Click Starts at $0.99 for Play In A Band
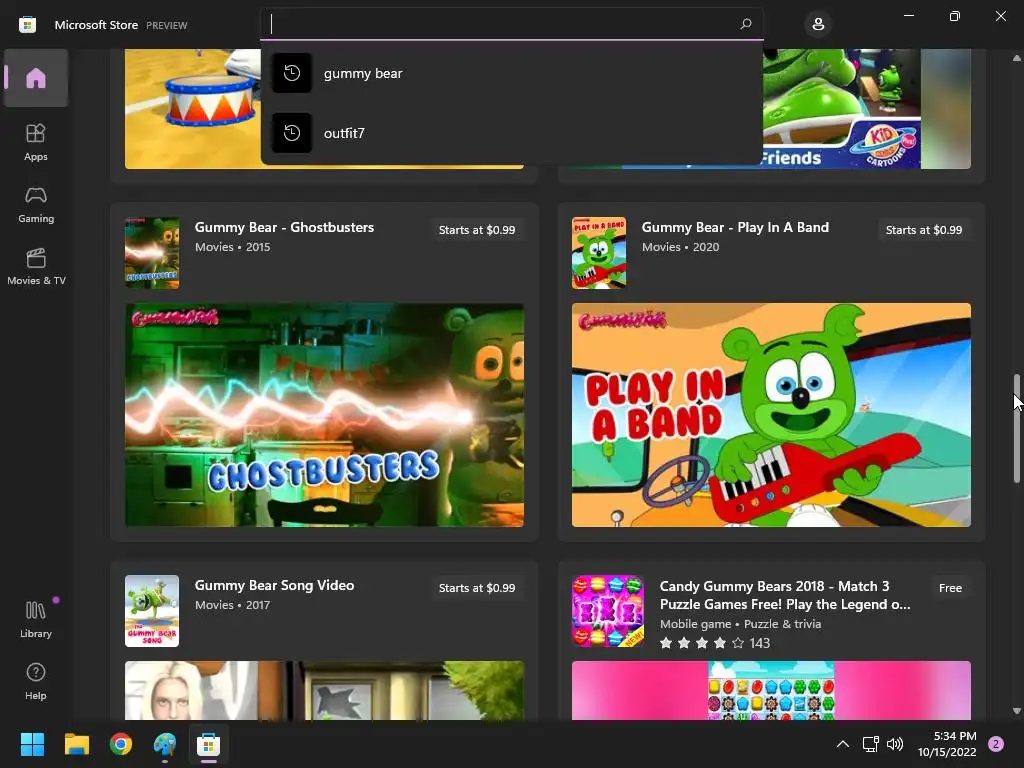Viewport: 1024px width, 768px height. (x=923, y=230)
